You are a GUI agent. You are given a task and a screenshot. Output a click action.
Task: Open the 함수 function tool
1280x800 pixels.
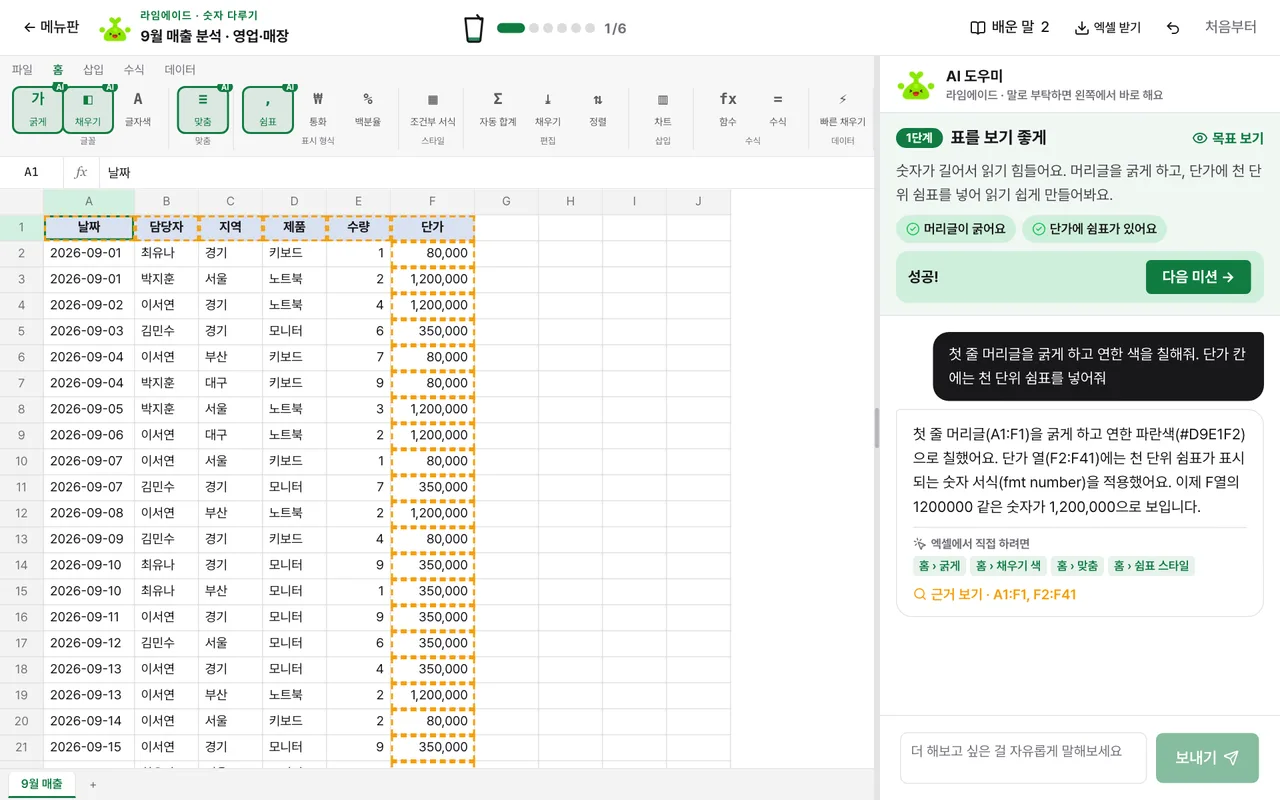728,109
